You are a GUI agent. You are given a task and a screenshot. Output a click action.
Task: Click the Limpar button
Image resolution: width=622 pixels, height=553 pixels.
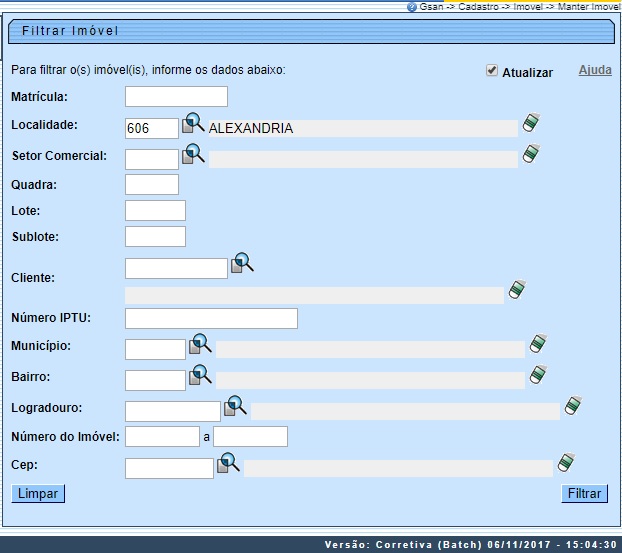pos(38,494)
